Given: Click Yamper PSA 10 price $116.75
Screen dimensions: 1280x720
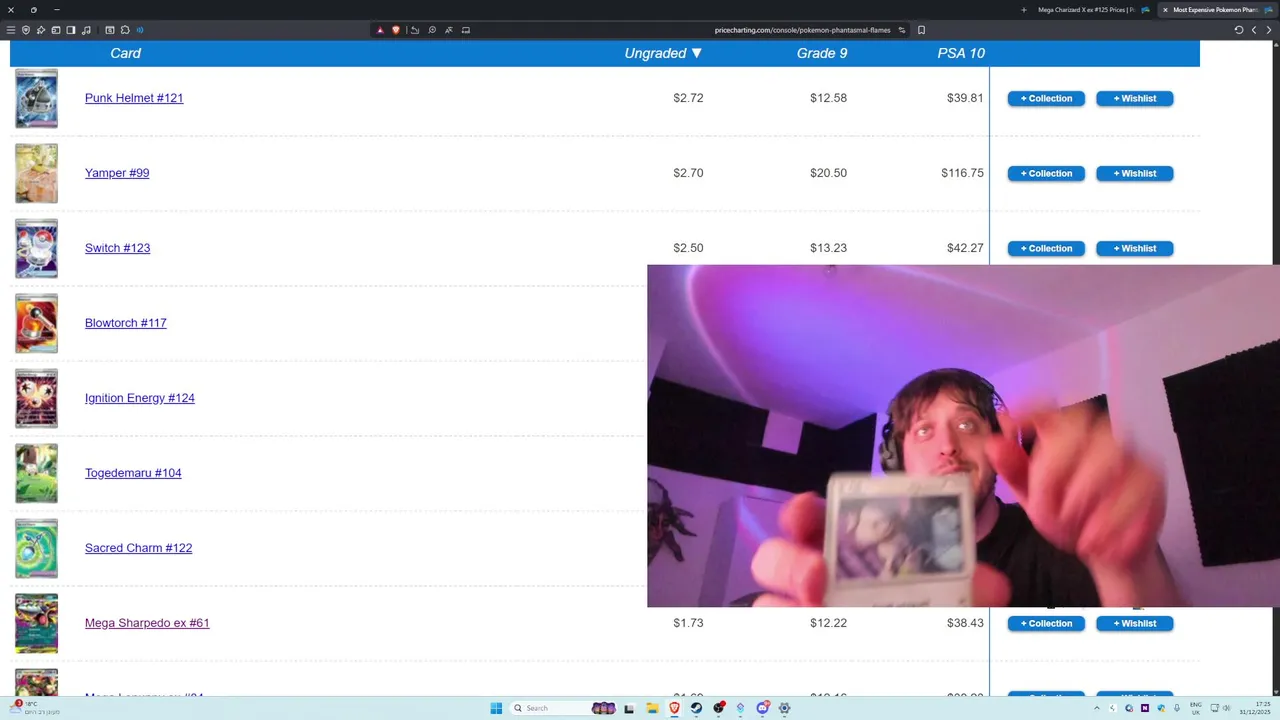Looking at the screenshot, I should pyautogui.click(x=962, y=173).
